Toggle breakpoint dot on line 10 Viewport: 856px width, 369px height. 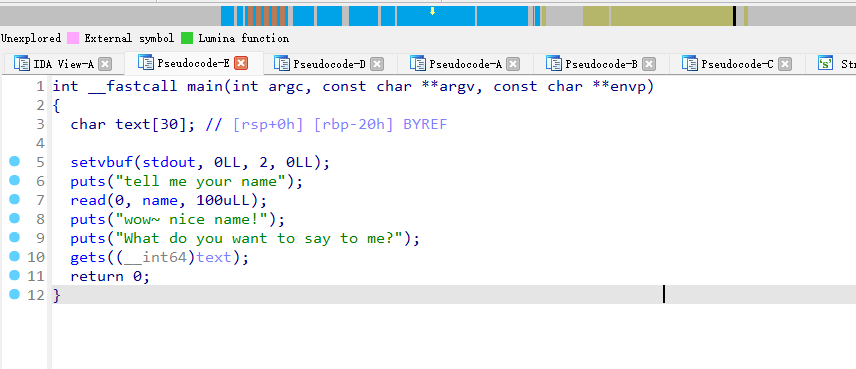[14, 256]
